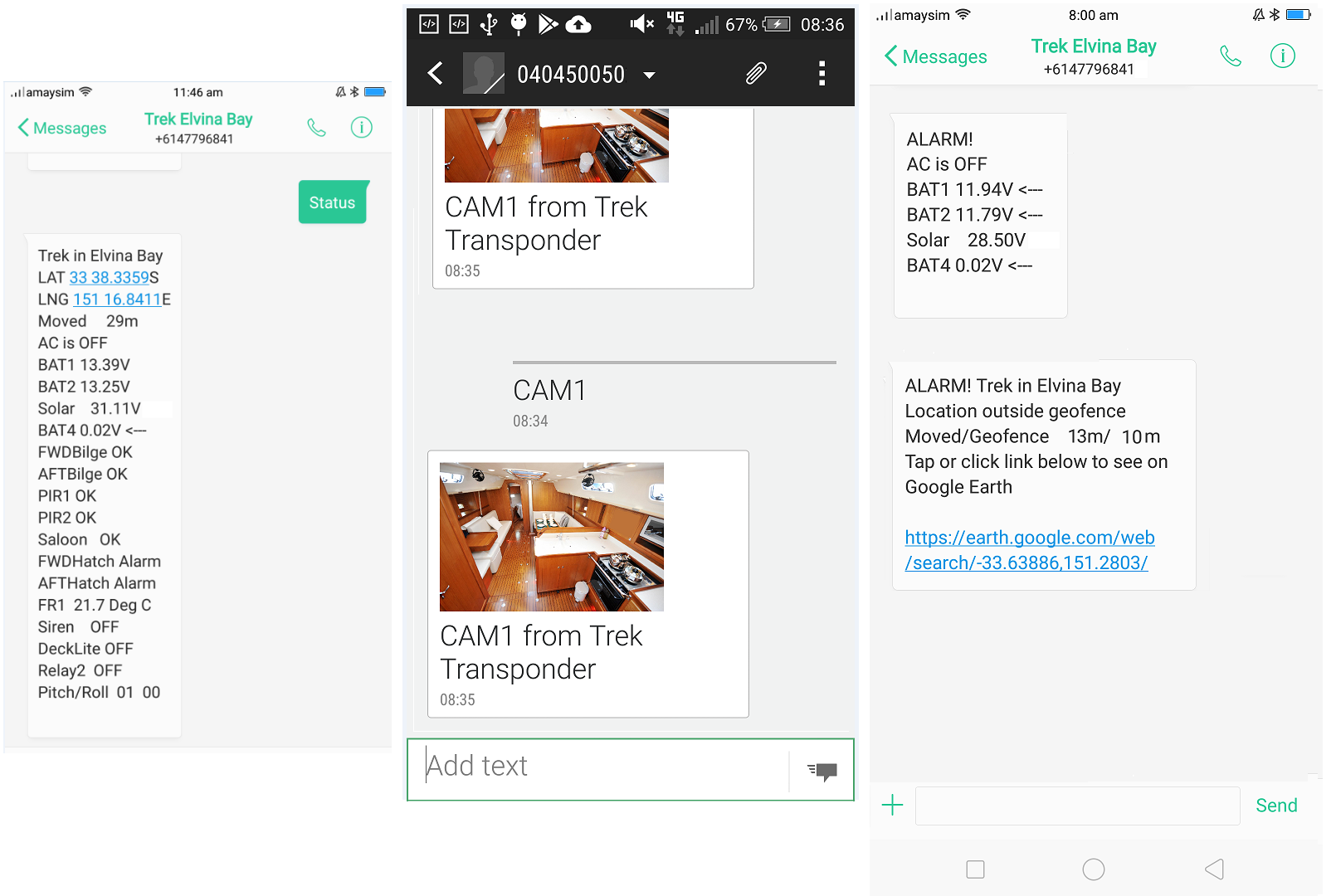Tap Trek Elvina Bay title in left screen

pyautogui.click(x=198, y=119)
